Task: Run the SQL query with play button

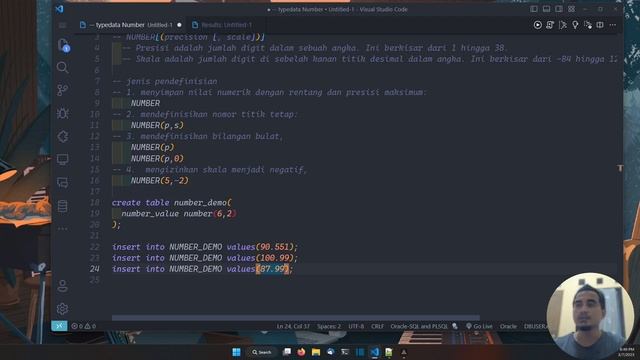Action: pos(538,25)
